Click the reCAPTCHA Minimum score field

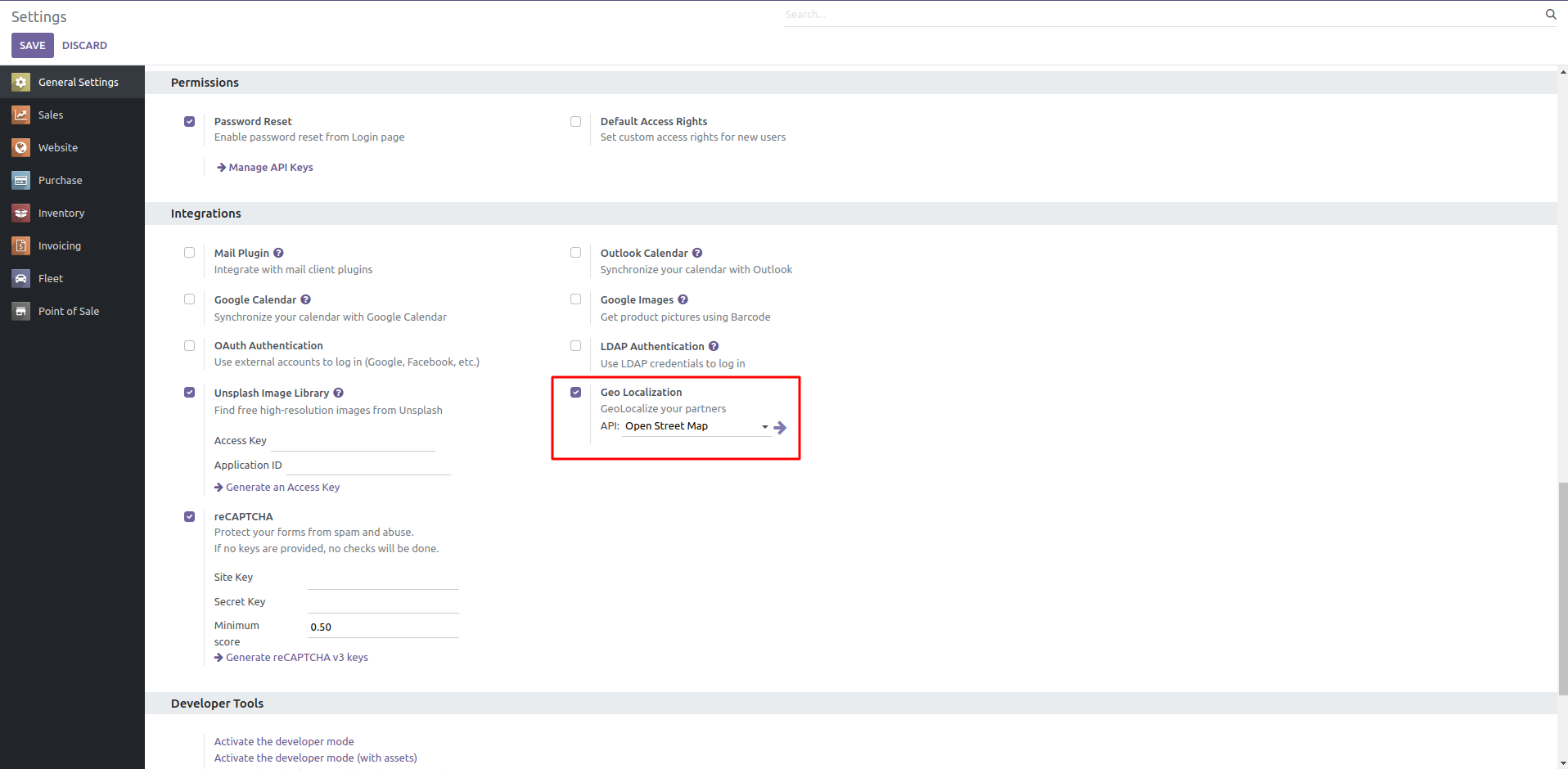pos(382,627)
